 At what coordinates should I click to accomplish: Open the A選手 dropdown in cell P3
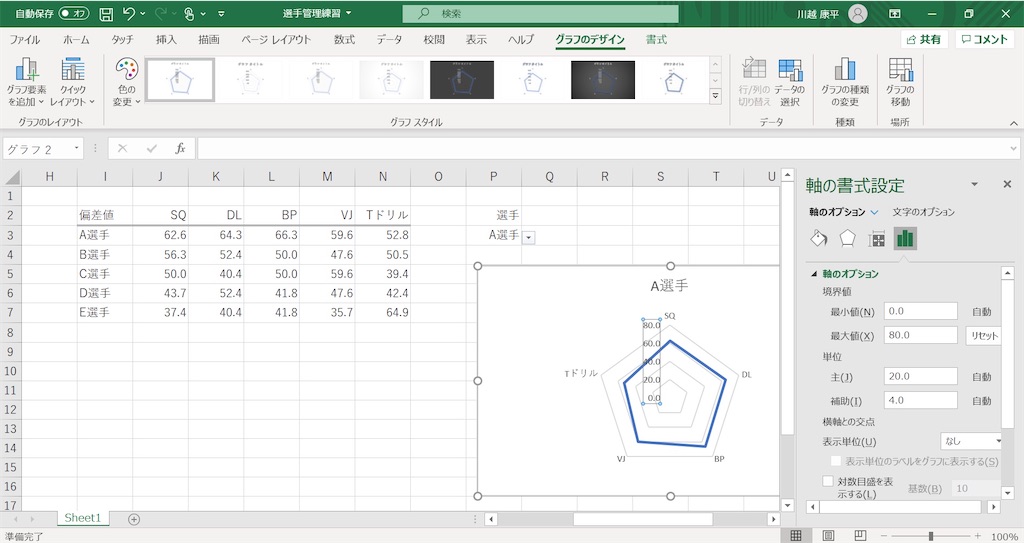[x=529, y=238]
